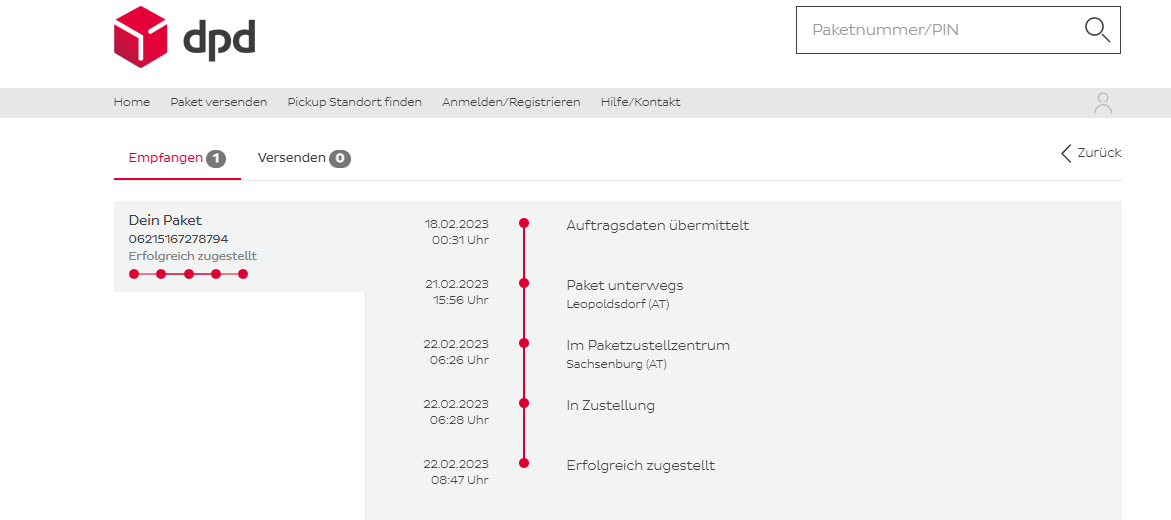Click the Zurück back chevron arrow
This screenshot has height=520, width=1171.
pyautogui.click(x=1066, y=153)
